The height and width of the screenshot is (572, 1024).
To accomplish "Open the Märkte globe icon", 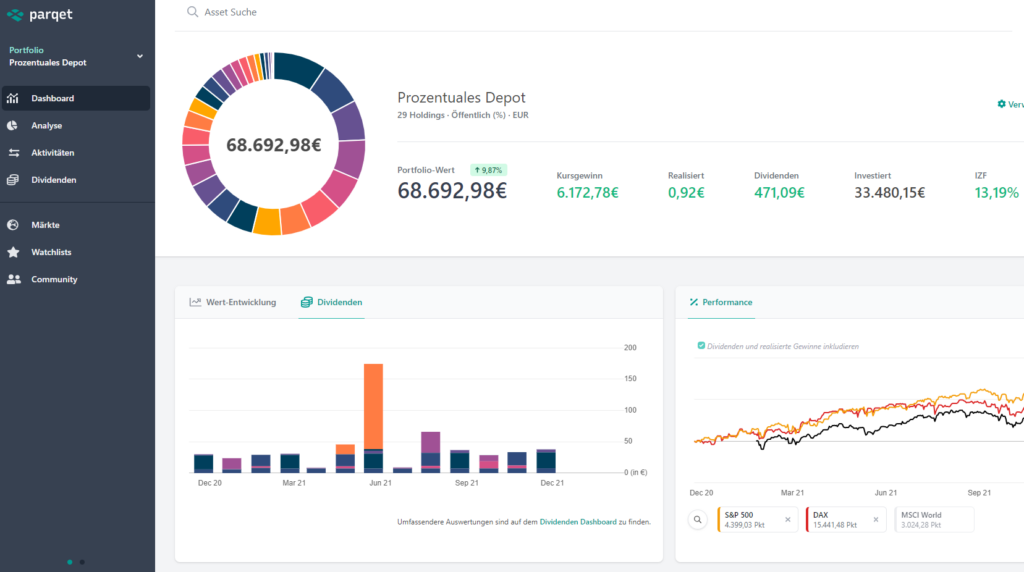I will [12, 225].
